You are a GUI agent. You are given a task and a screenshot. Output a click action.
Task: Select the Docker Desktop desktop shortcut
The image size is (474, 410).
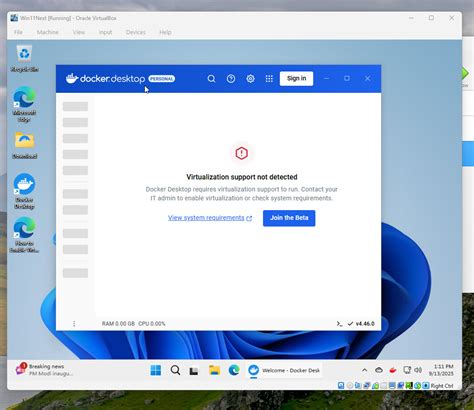[24, 191]
